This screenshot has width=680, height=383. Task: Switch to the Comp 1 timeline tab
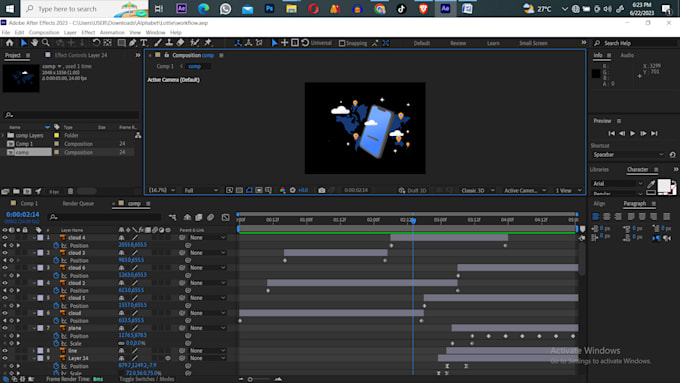coord(29,203)
